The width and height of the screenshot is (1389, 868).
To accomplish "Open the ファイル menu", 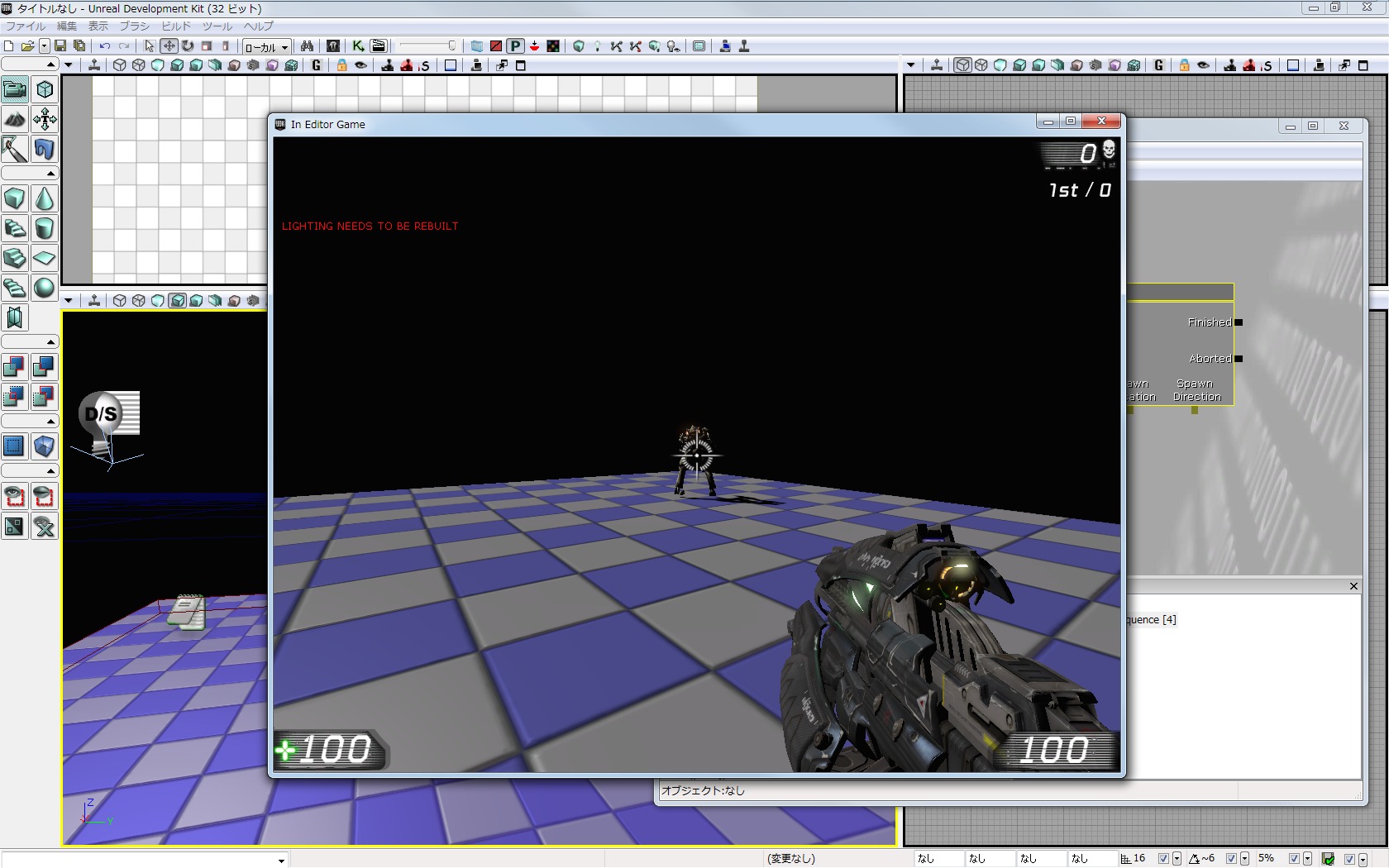I will click(x=26, y=26).
